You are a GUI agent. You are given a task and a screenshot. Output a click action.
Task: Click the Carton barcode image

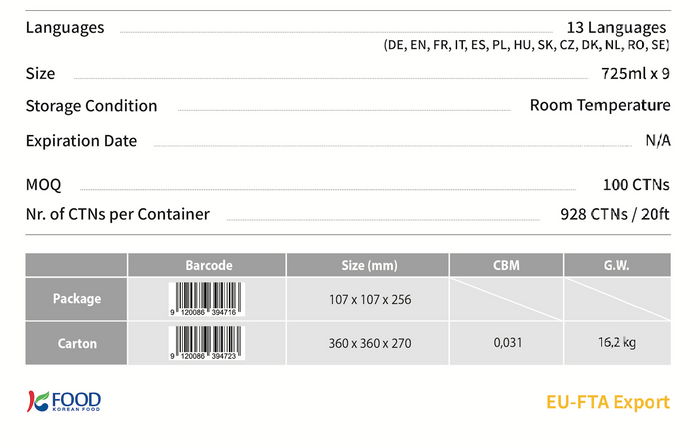pyautogui.click(x=207, y=343)
